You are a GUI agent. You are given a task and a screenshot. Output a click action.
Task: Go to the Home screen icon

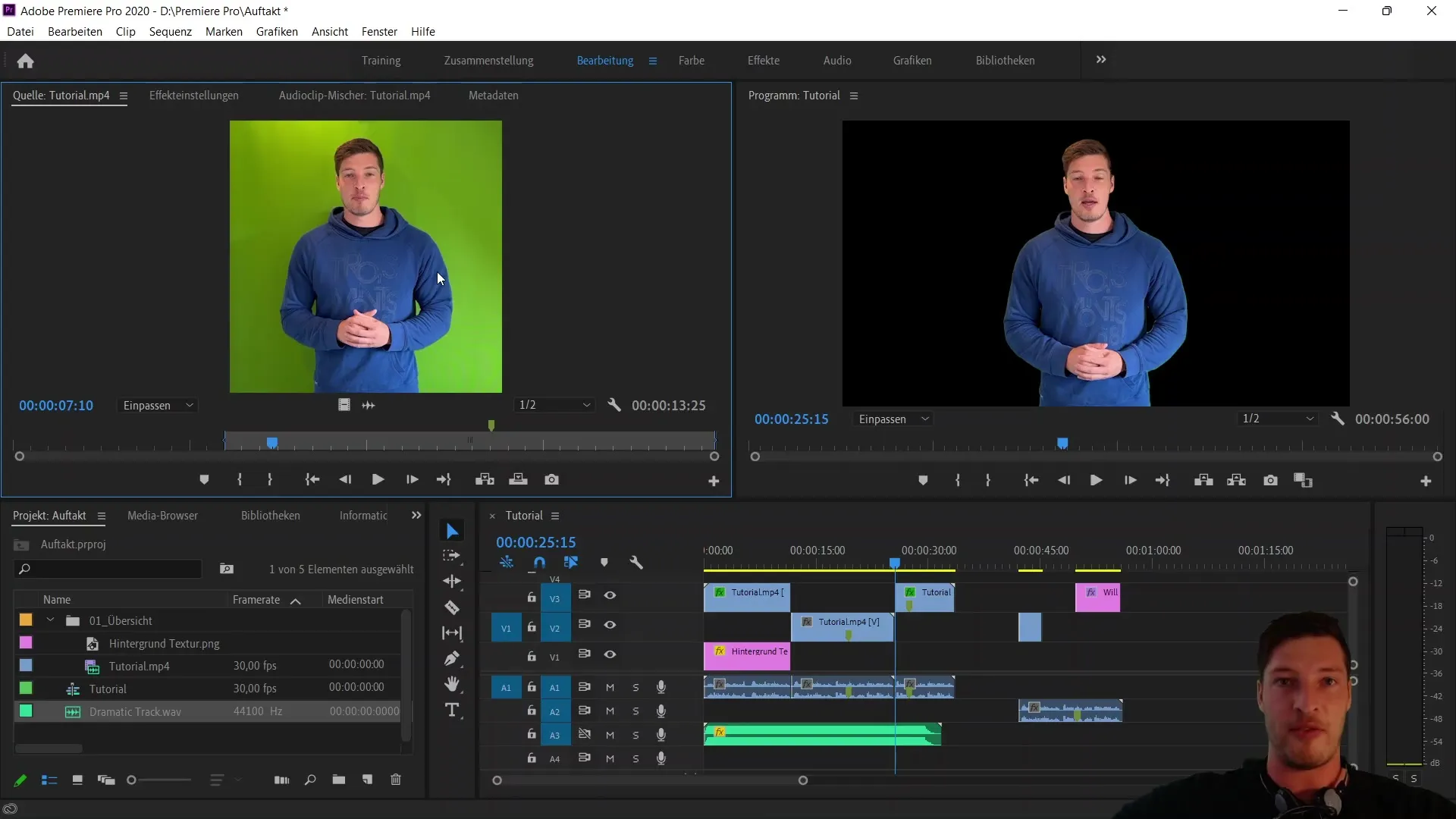[x=25, y=61]
